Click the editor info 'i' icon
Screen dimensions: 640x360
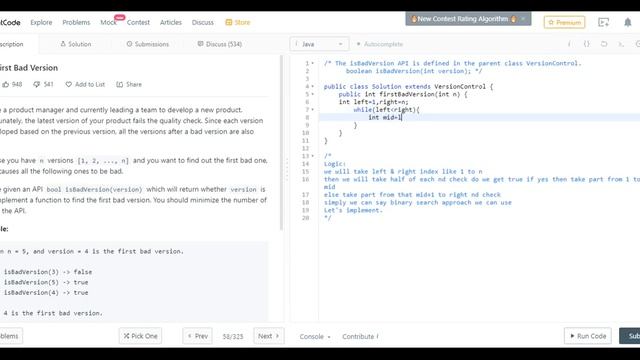(569, 44)
